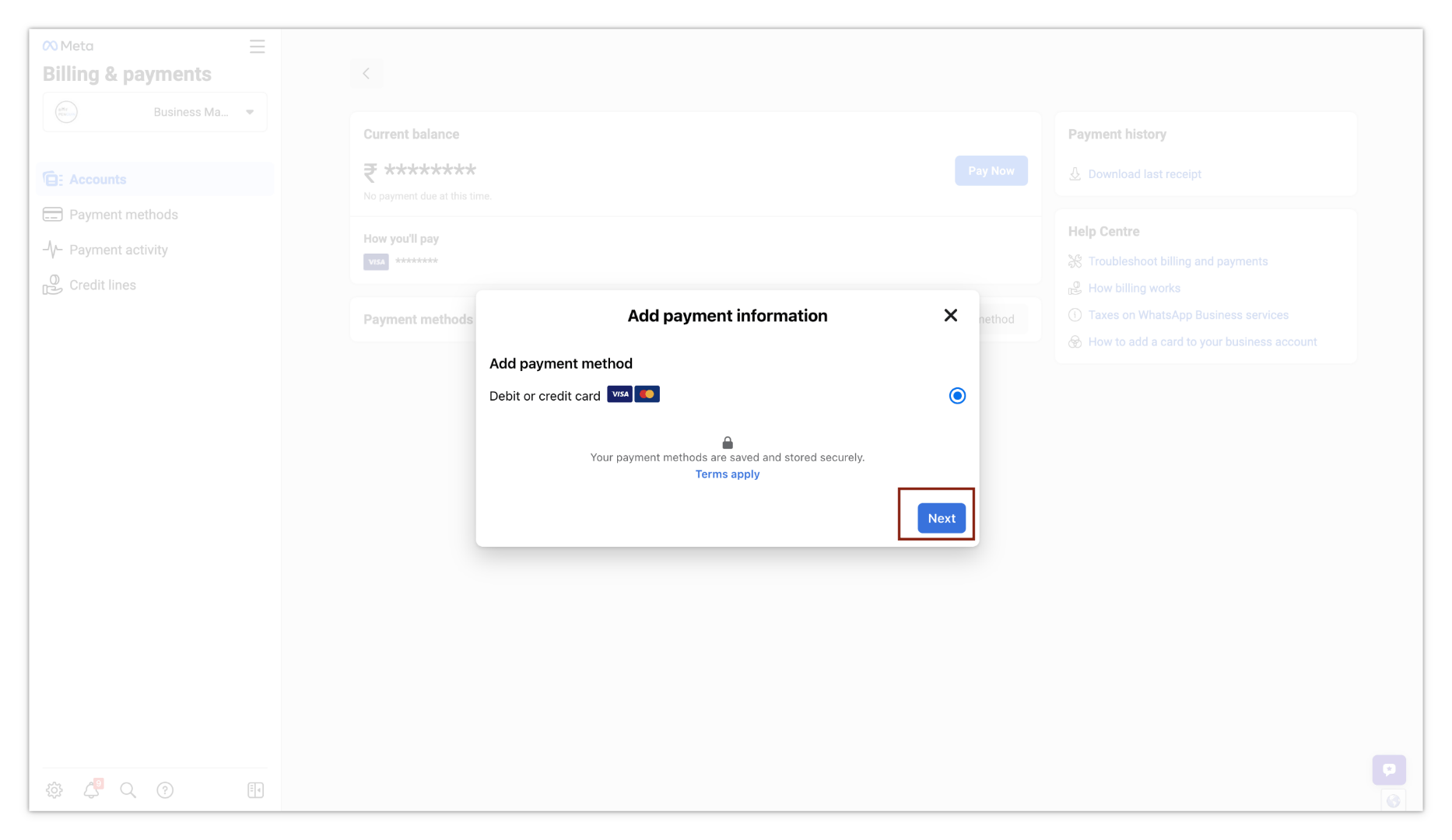Click the Visa logo in the dialog
This screenshot has height=840, width=1452.
pos(619,394)
